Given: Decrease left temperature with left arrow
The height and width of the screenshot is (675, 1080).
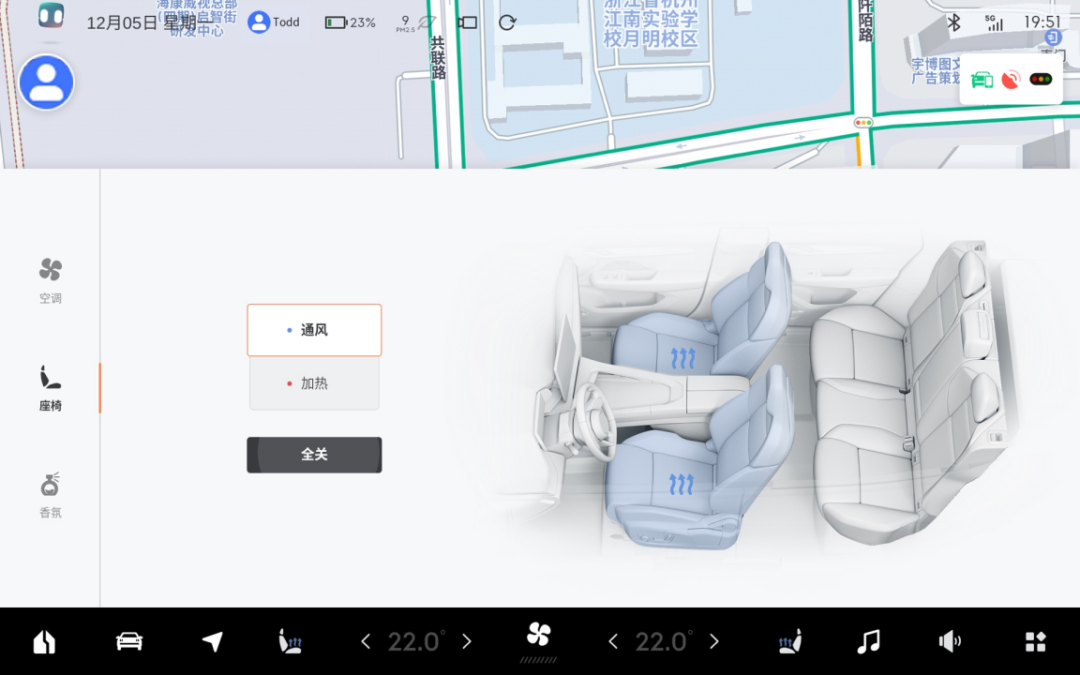Looking at the screenshot, I should [x=366, y=642].
